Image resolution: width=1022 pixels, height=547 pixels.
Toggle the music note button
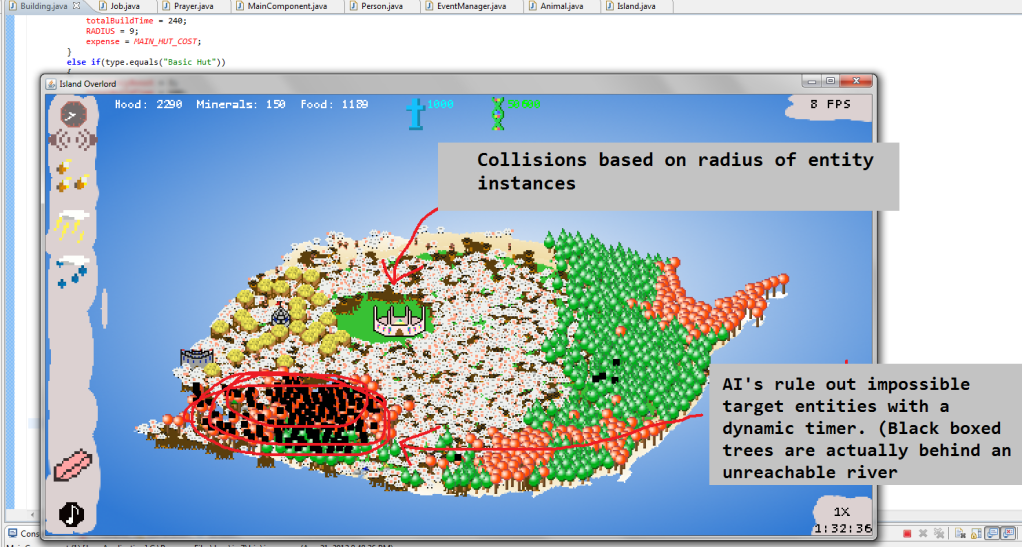pos(72,514)
